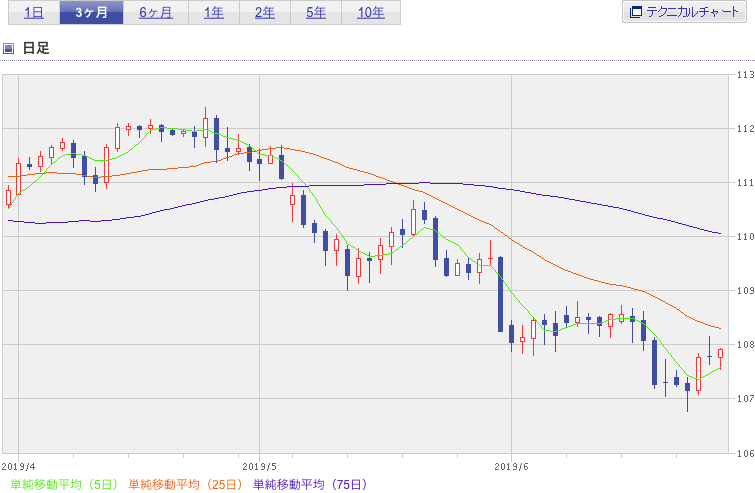Open the テクニカルチャート button

click(x=684, y=12)
